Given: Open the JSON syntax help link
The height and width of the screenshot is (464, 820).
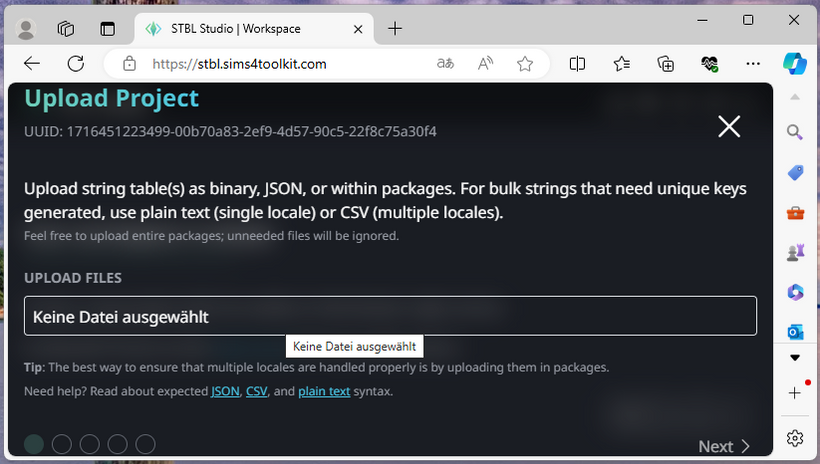Looking at the screenshot, I should click(x=225, y=391).
